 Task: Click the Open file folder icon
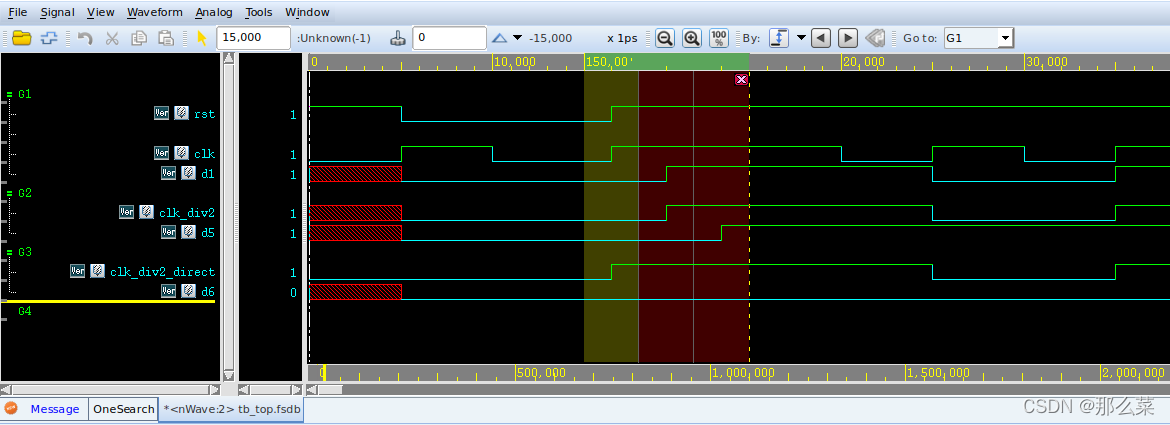tap(22, 38)
